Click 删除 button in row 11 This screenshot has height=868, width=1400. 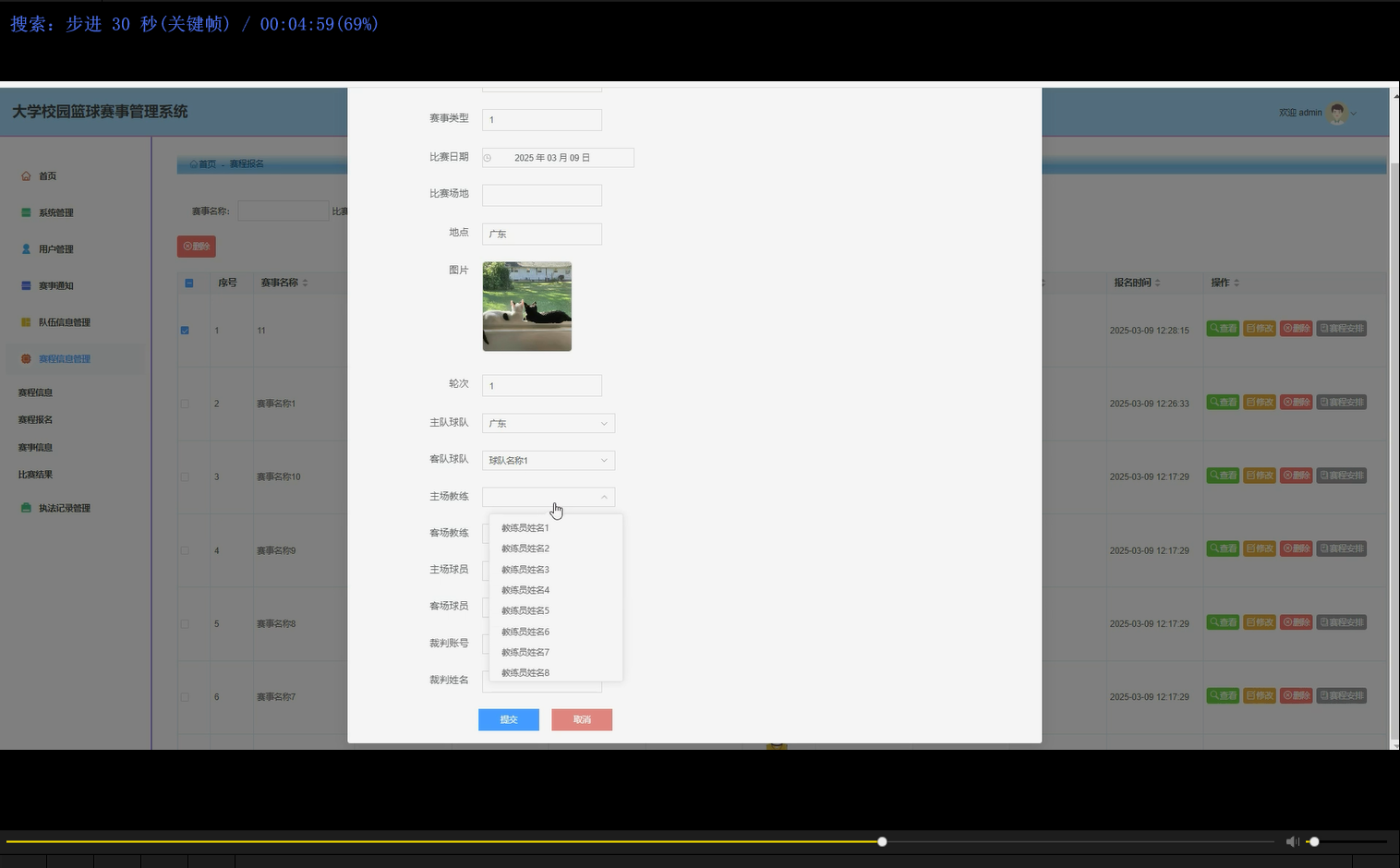pyautogui.click(x=1297, y=329)
